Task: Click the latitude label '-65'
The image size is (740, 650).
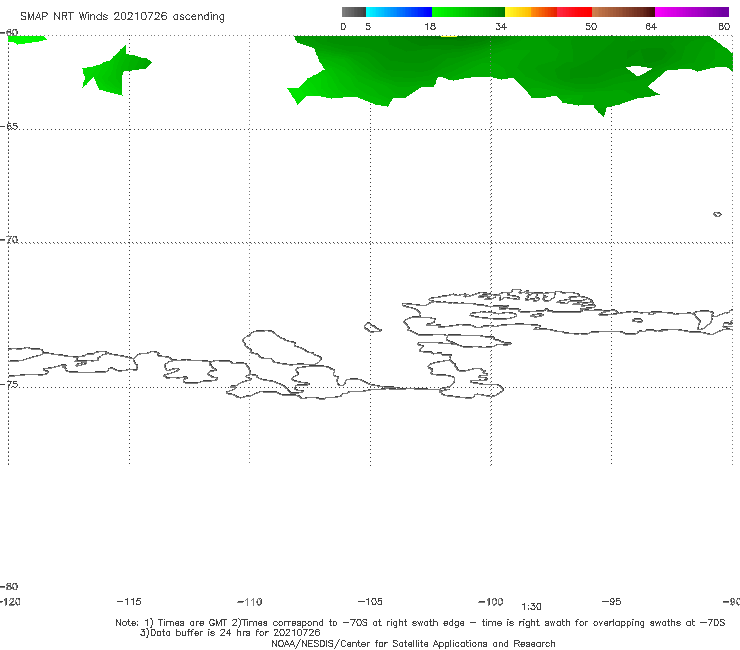Action: [9, 127]
